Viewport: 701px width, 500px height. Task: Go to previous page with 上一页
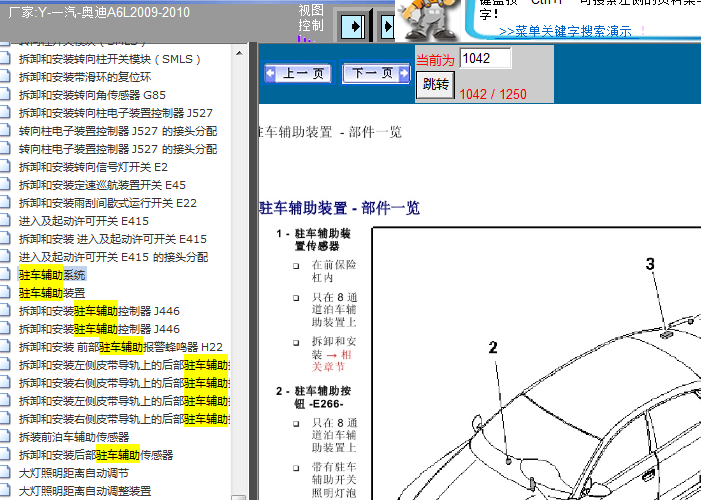click(x=299, y=73)
